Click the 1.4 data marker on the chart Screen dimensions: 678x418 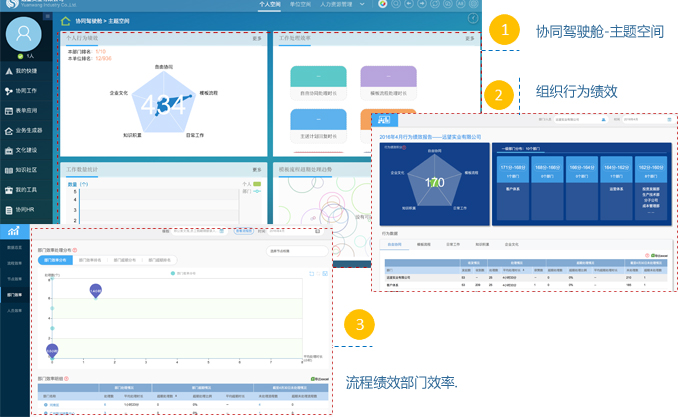[x=97, y=291]
